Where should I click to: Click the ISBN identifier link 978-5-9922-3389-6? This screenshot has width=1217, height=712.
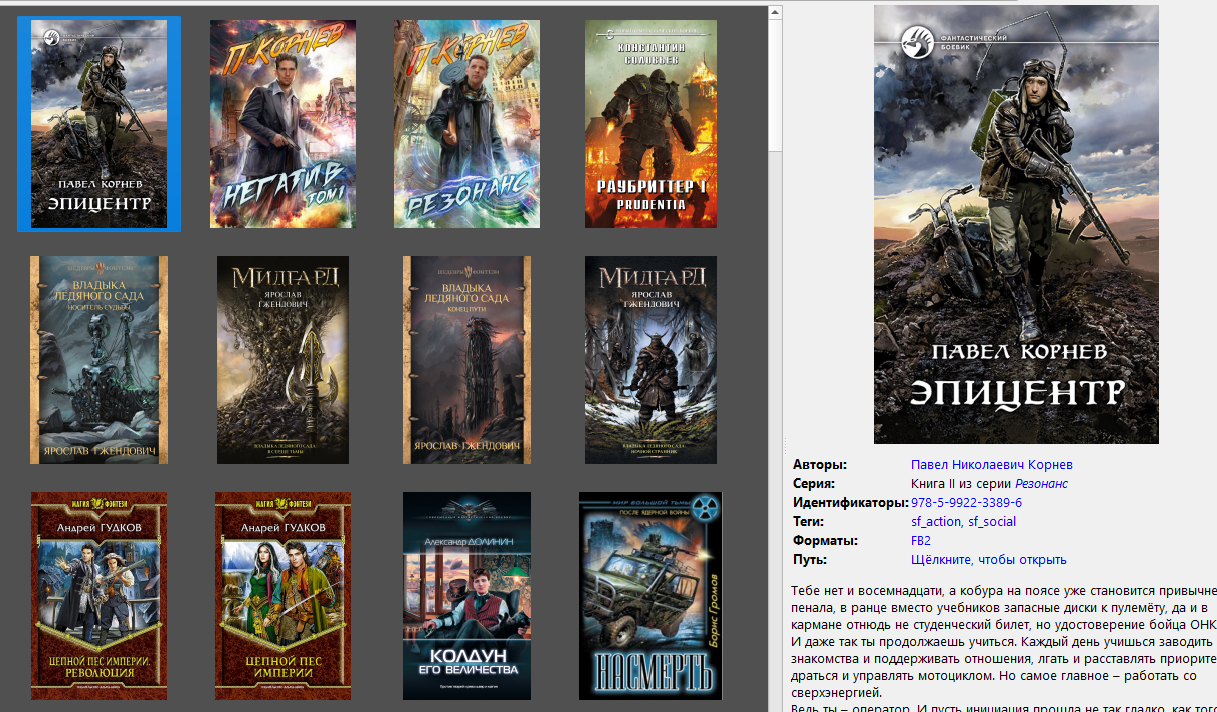coord(966,503)
